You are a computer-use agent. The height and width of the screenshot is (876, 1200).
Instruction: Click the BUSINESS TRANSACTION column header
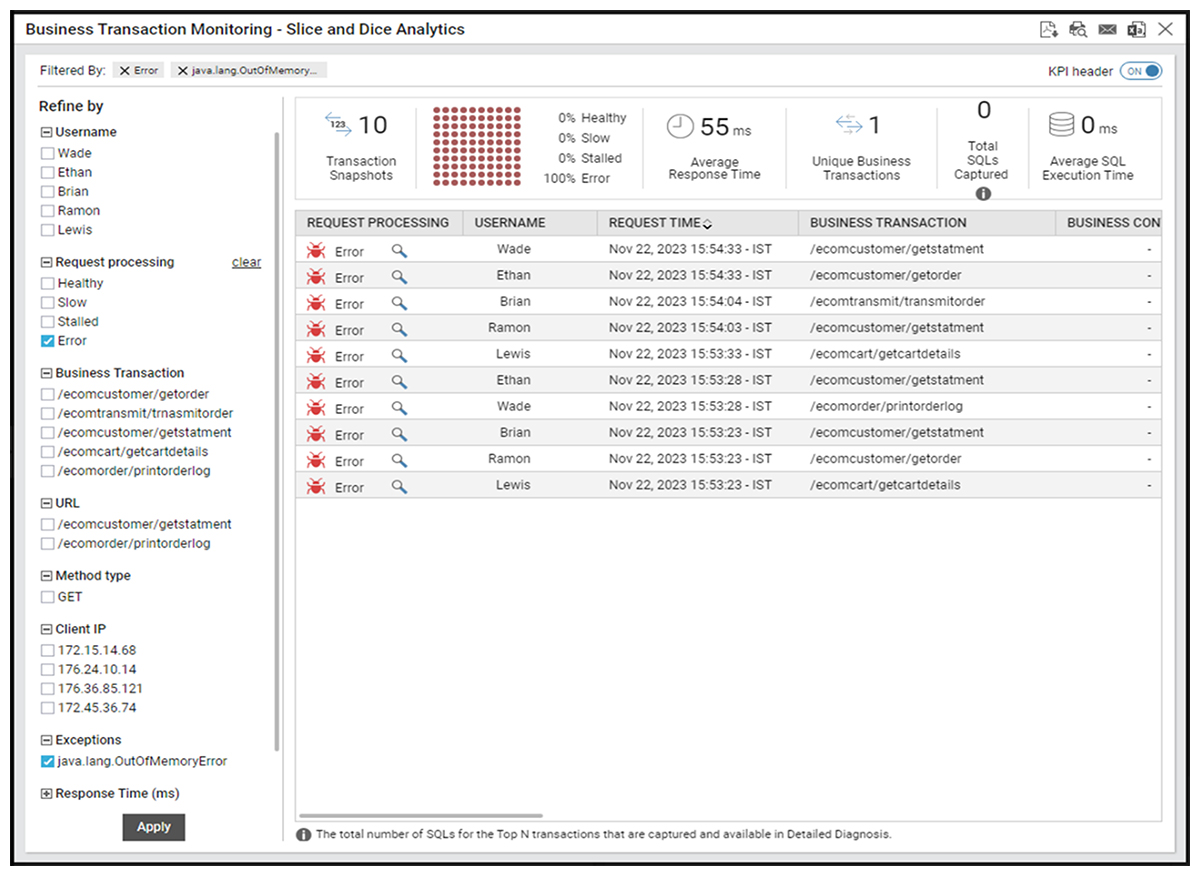tap(927, 223)
